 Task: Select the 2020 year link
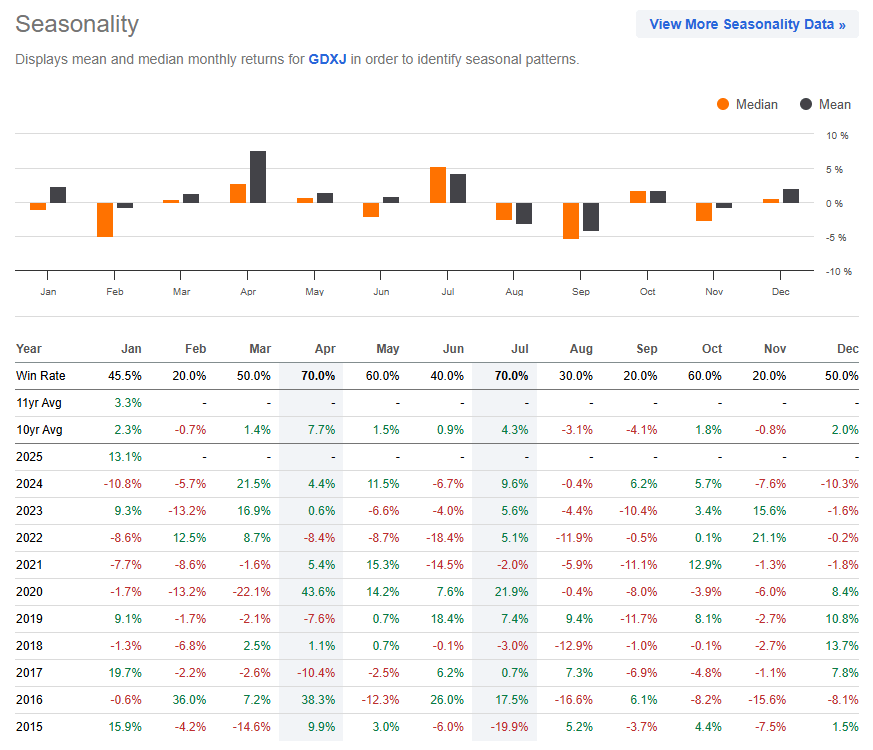30,592
